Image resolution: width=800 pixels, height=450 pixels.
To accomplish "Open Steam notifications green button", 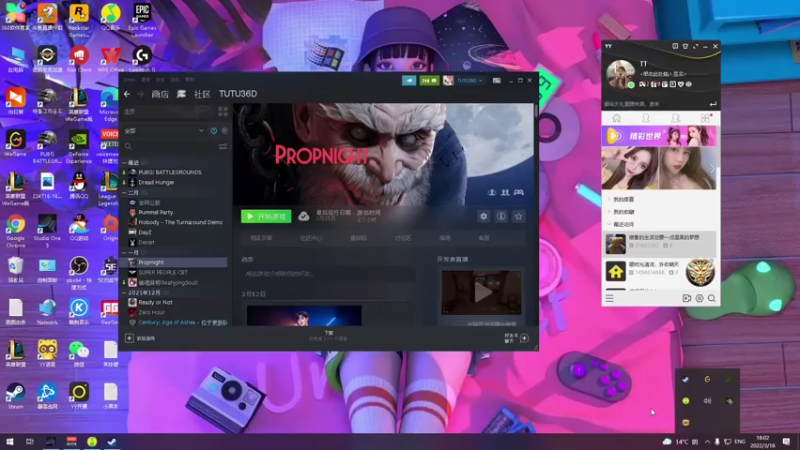I will click(429, 81).
